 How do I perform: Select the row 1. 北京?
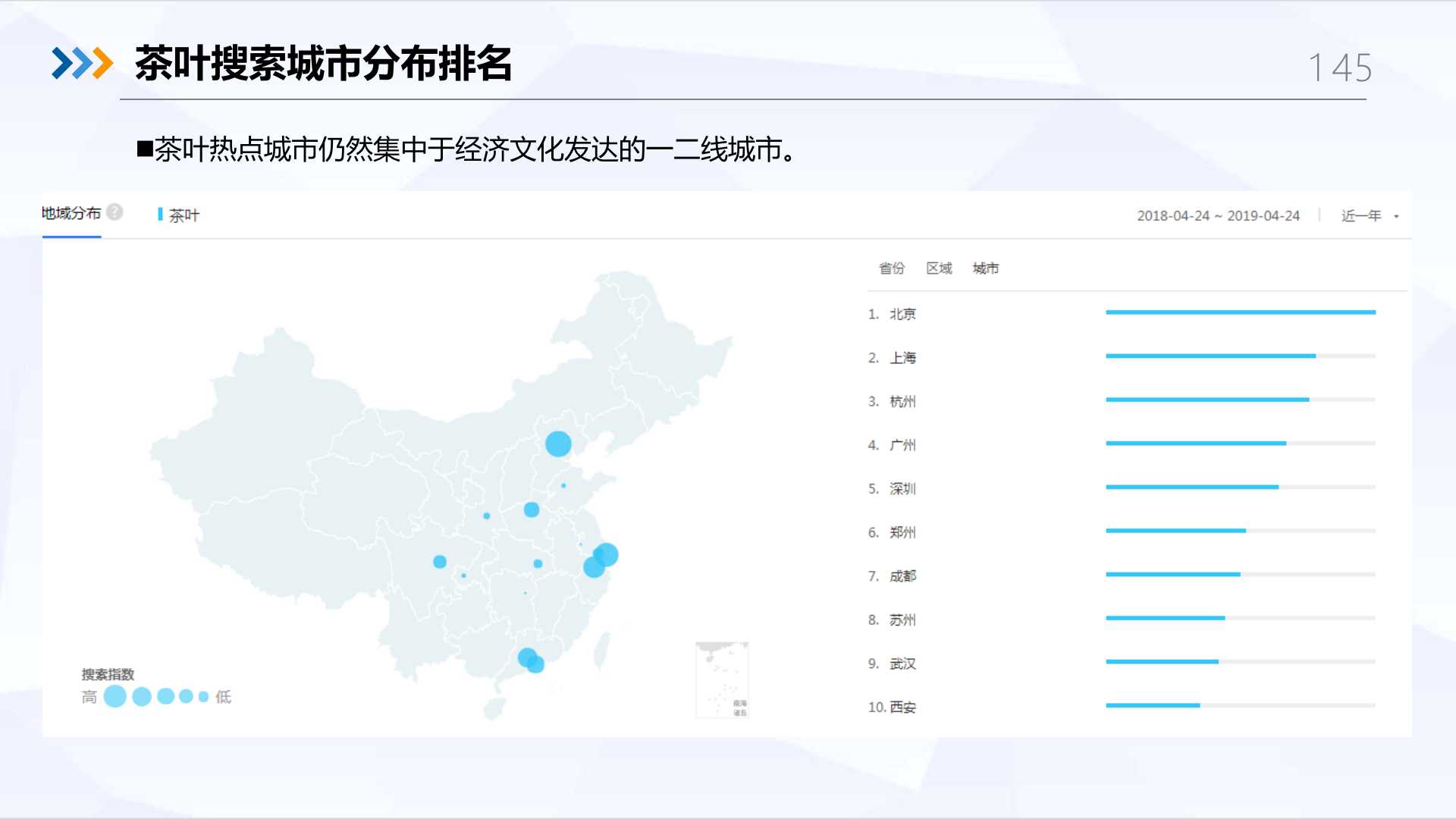click(x=1122, y=313)
